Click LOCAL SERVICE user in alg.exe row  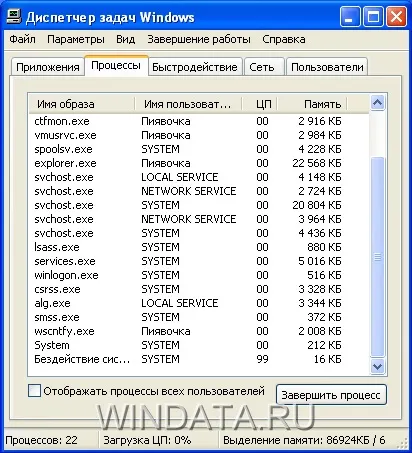coord(180,303)
